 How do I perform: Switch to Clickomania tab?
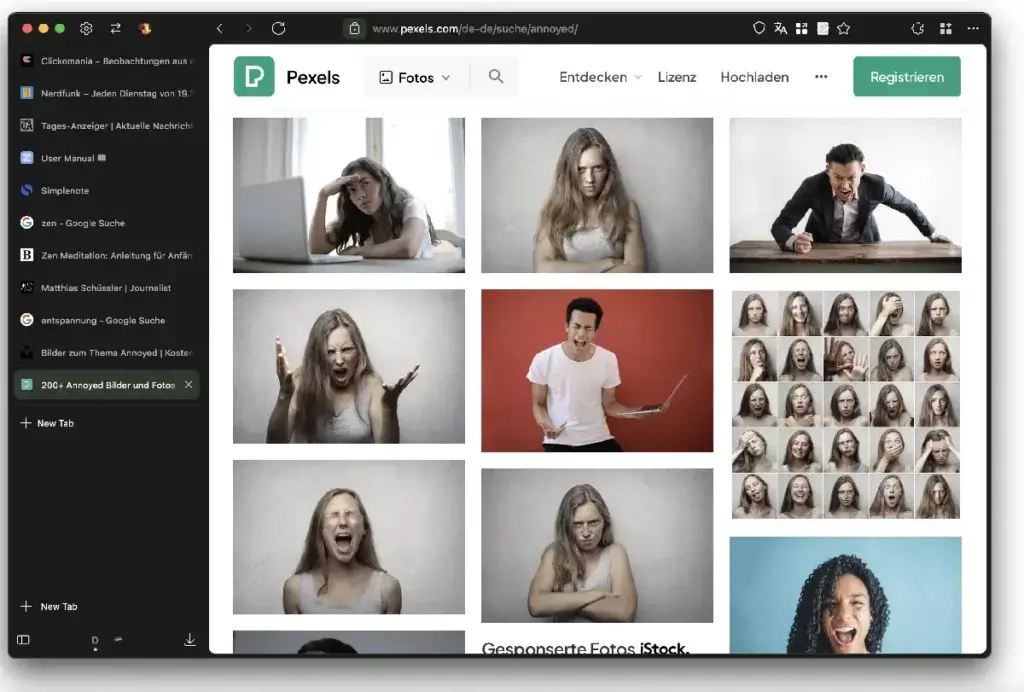click(x=107, y=61)
